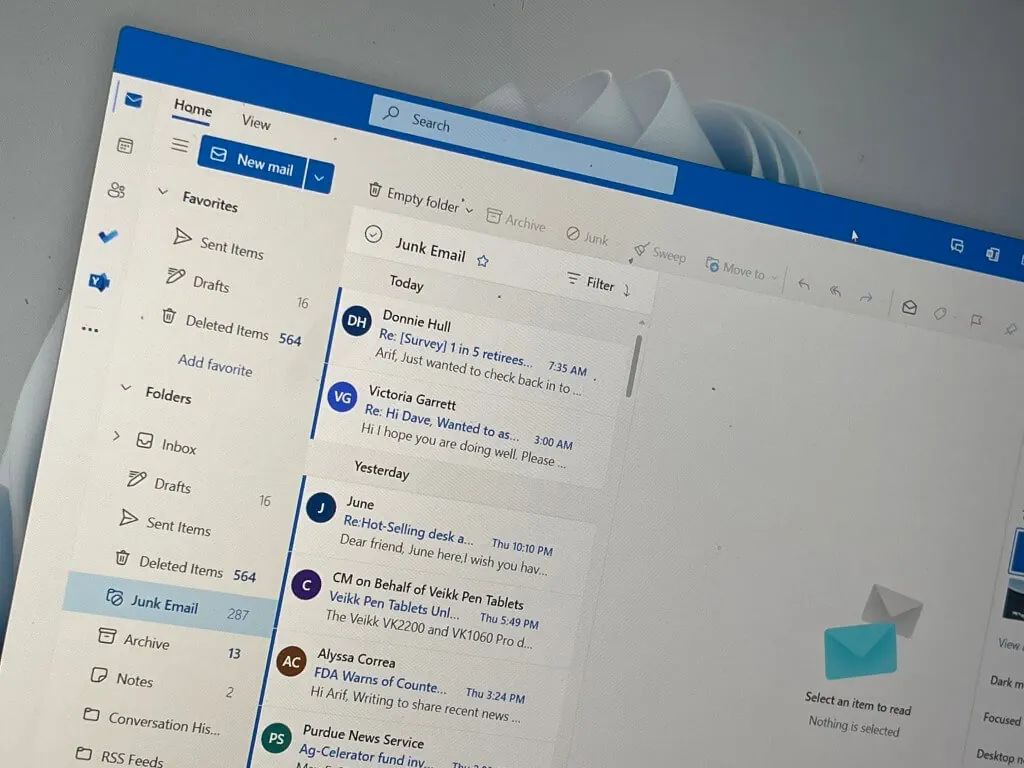The width and height of the screenshot is (1024, 768).
Task: Select the Junk Email folder
Action: tap(171, 604)
